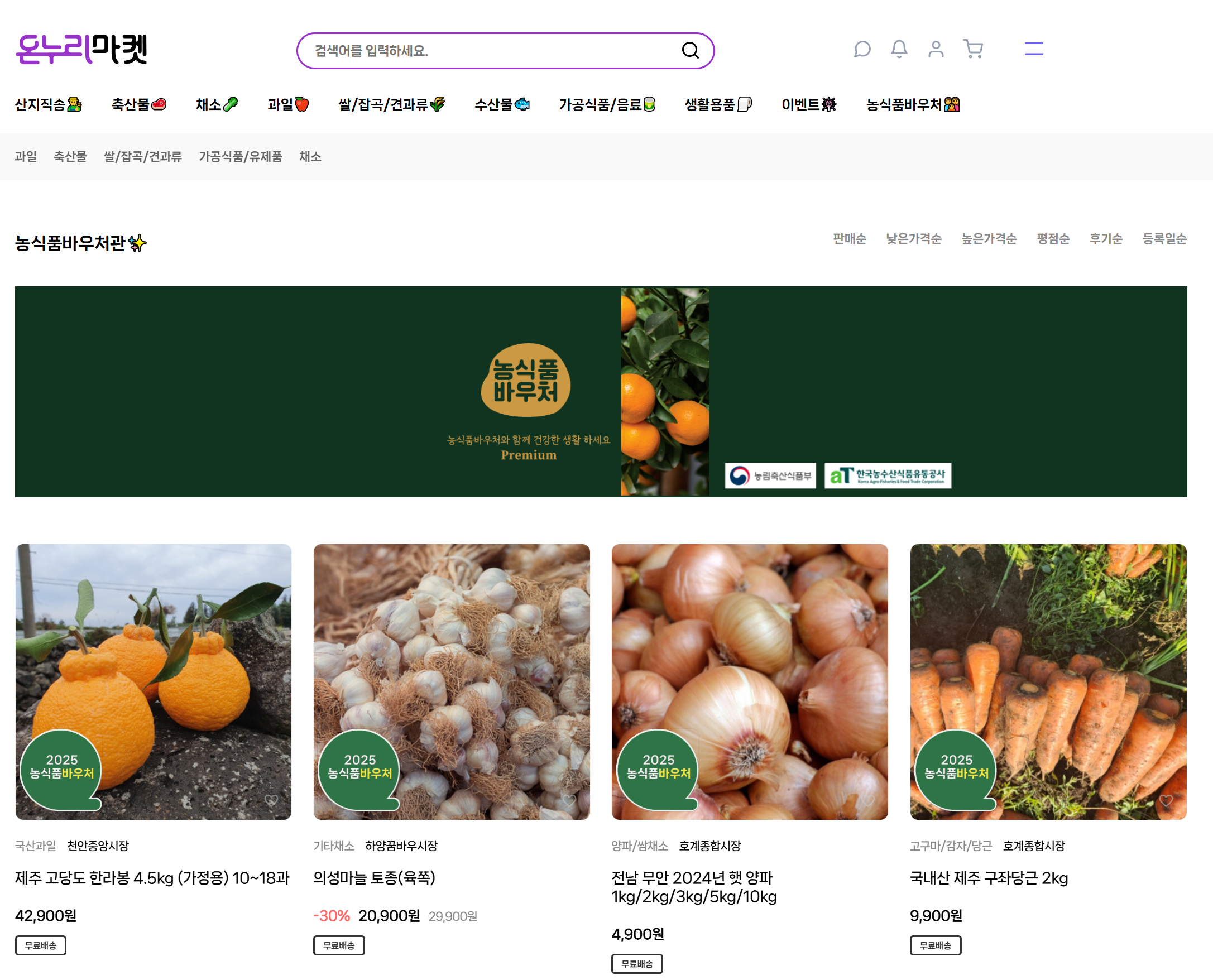Click the 온누리마켓 logo

click(81, 49)
